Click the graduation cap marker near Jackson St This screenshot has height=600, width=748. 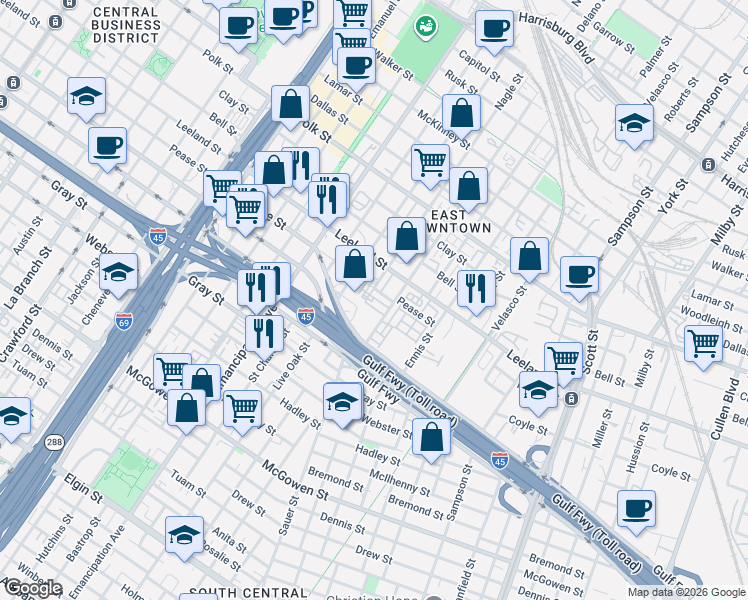(x=119, y=274)
